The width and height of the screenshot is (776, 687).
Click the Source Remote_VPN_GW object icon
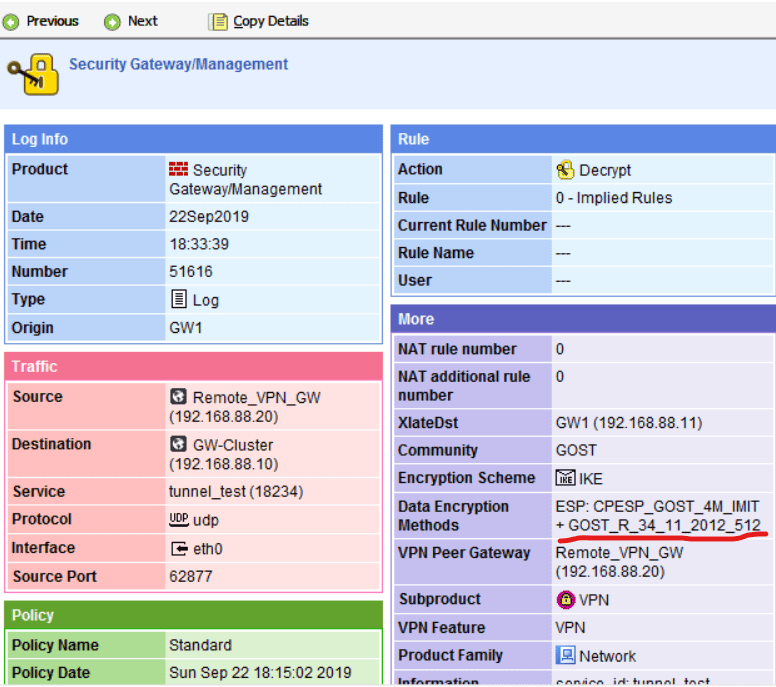[178, 396]
